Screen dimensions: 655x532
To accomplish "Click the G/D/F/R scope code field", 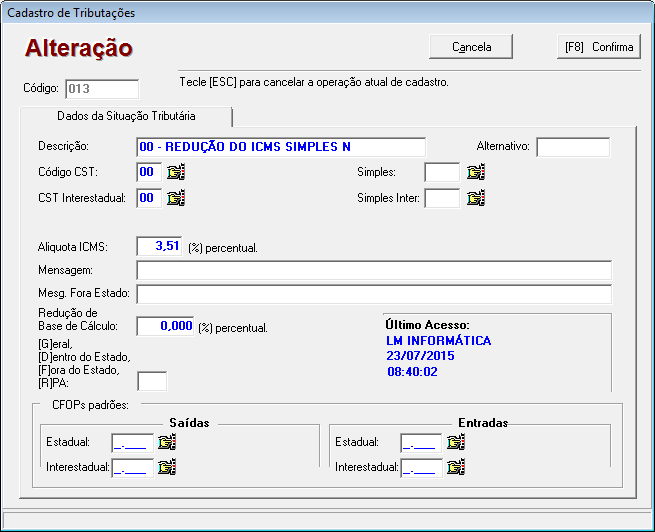I will point(152,380).
